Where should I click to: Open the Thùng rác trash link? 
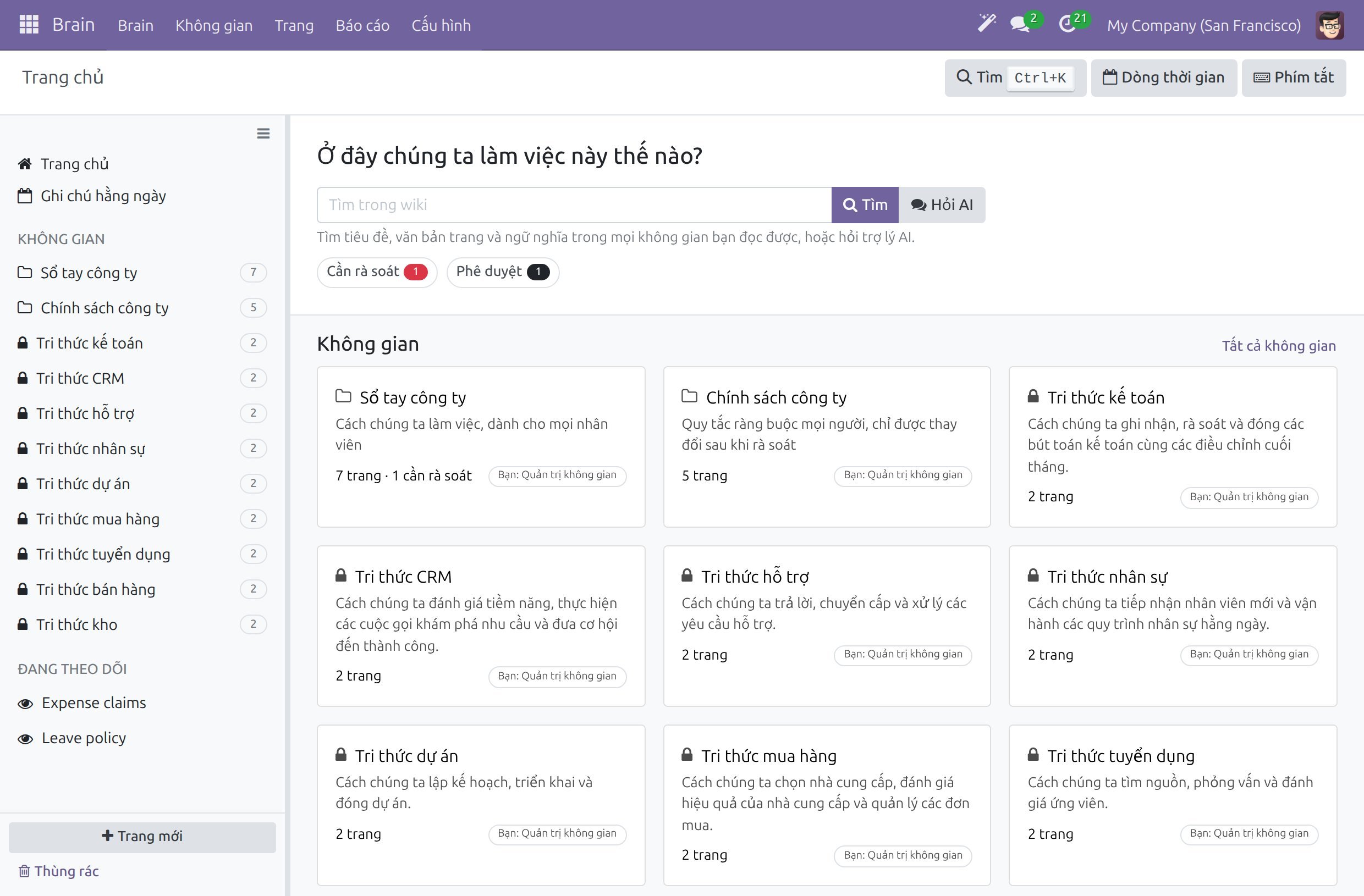59,871
